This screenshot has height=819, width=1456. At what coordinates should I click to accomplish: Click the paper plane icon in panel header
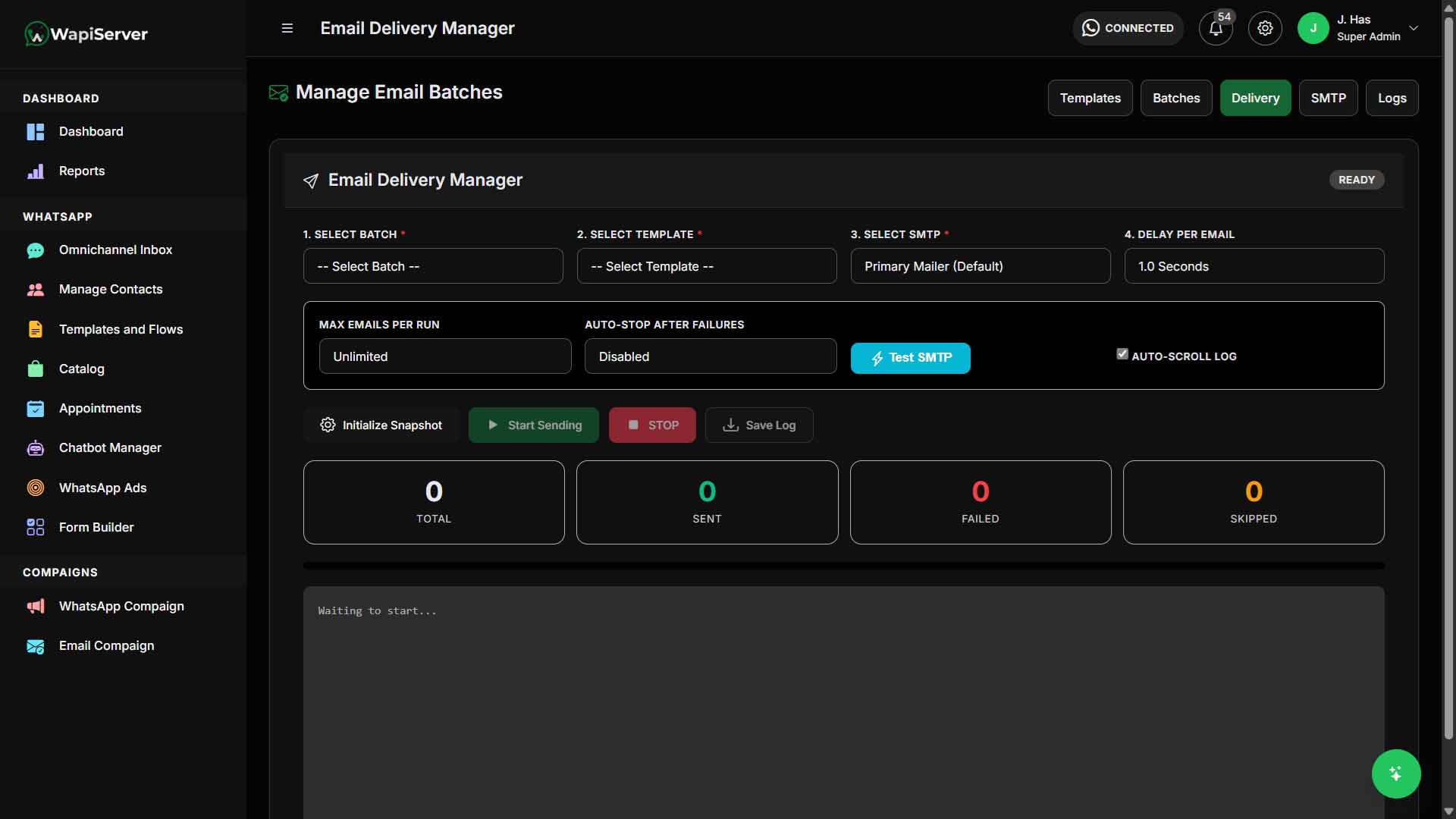(311, 180)
